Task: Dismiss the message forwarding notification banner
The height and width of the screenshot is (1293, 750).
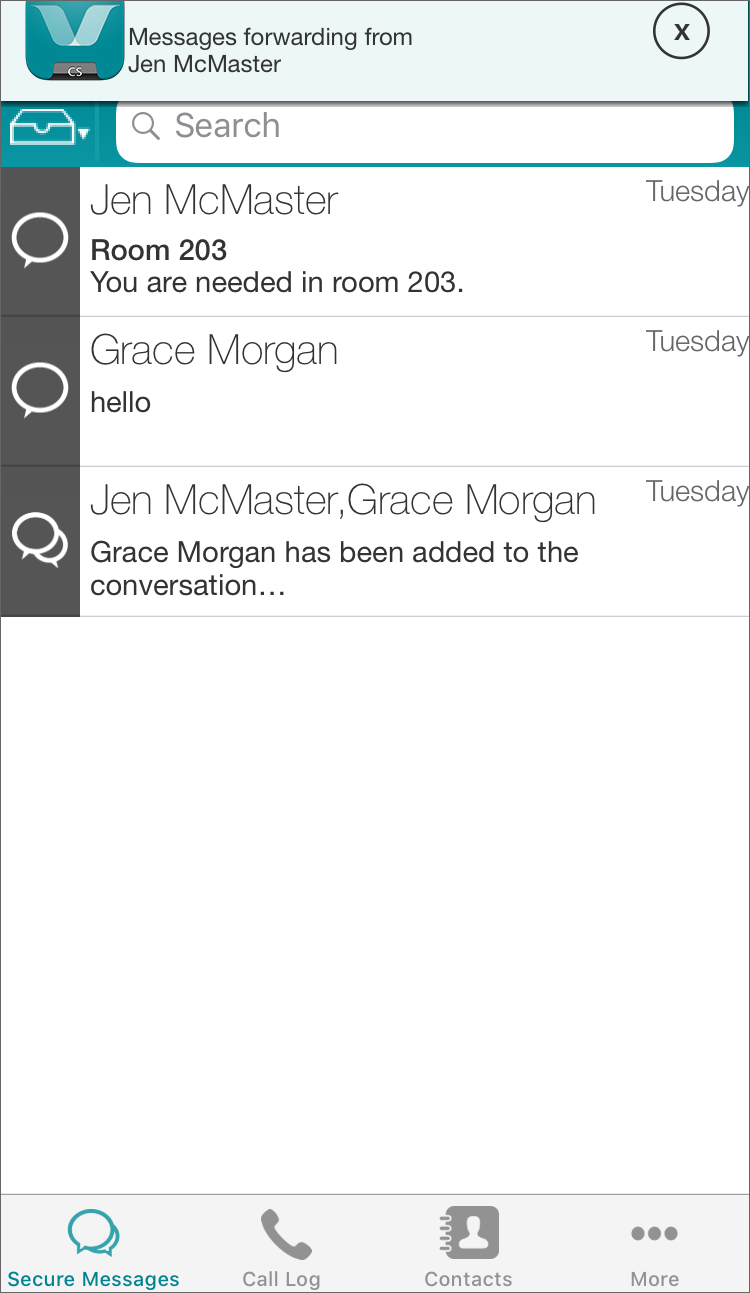Action: point(681,33)
